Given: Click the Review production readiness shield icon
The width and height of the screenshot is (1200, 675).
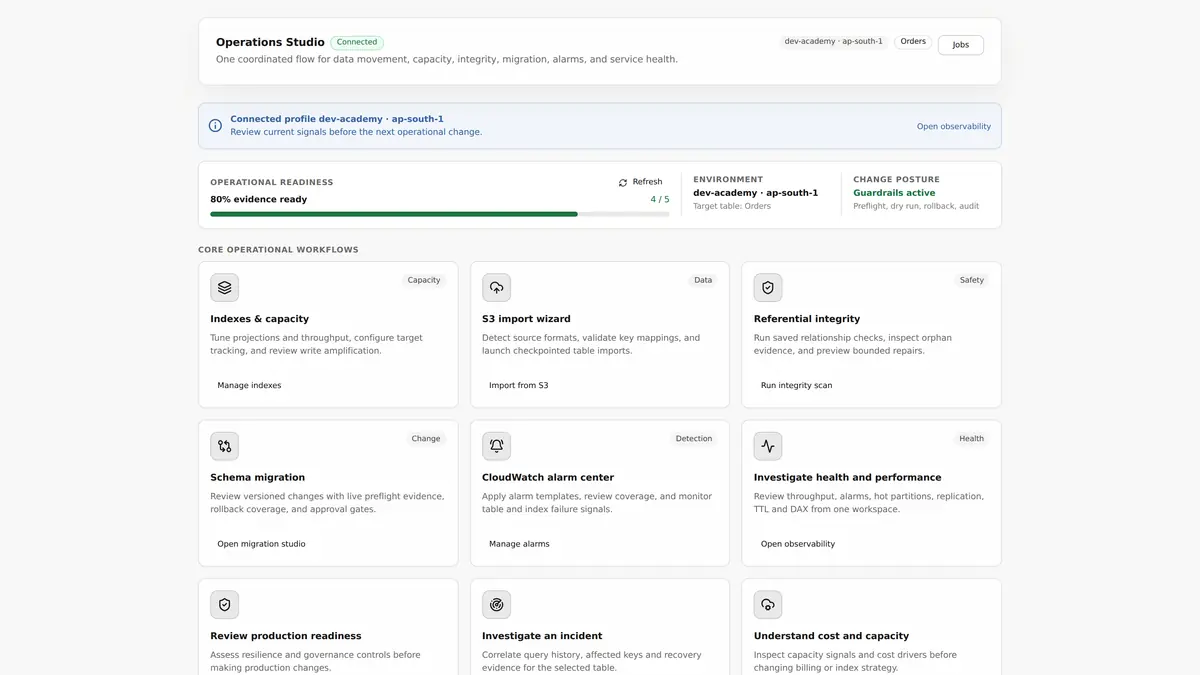Looking at the screenshot, I should tap(224, 604).
